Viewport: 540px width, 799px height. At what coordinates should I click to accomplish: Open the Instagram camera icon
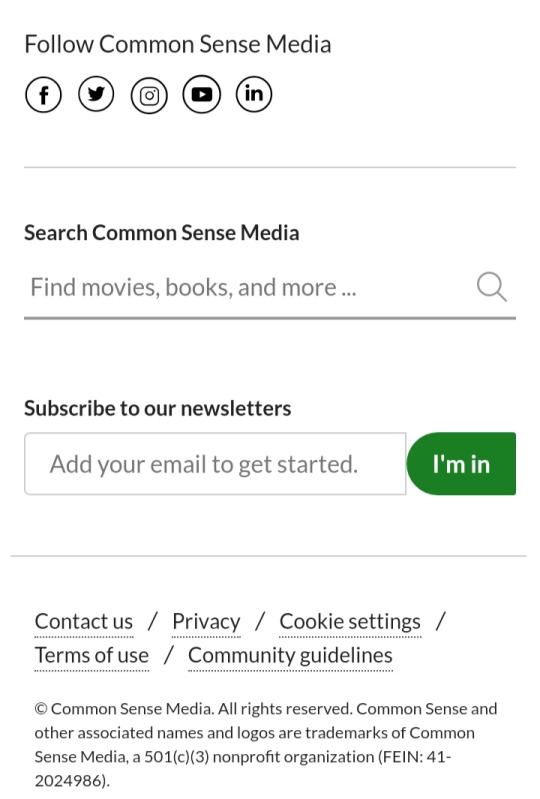(149, 95)
